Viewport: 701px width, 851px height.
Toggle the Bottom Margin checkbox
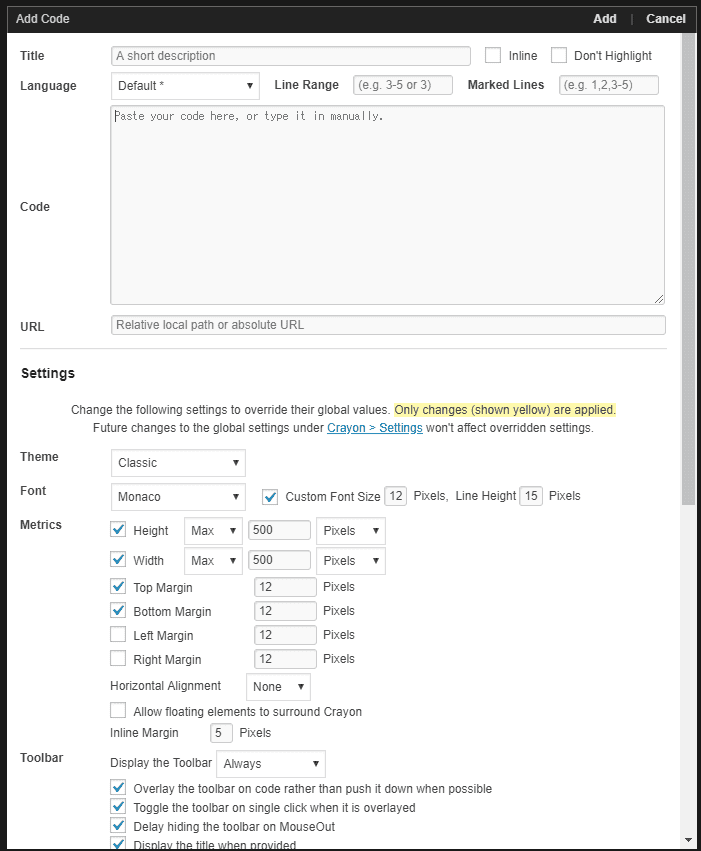(x=118, y=610)
